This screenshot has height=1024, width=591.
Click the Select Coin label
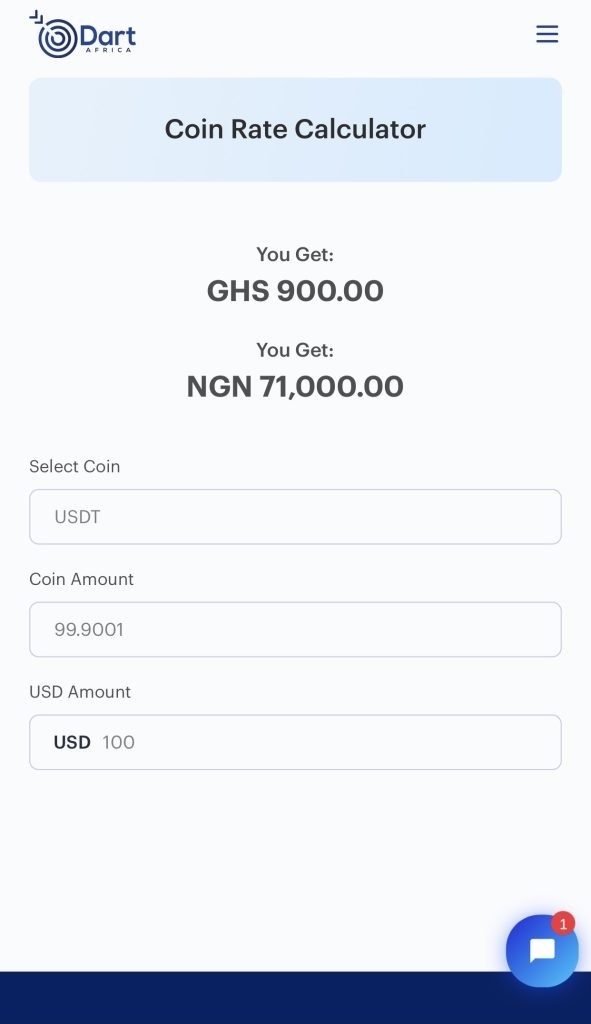(74, 466)
